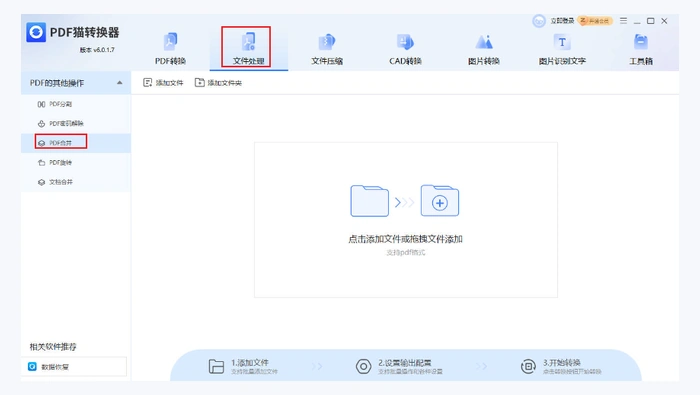The width and height of the screenshot is (700, 395).
Task: Click the 相关软件推荐 heading text
Action: click(53, 346)
